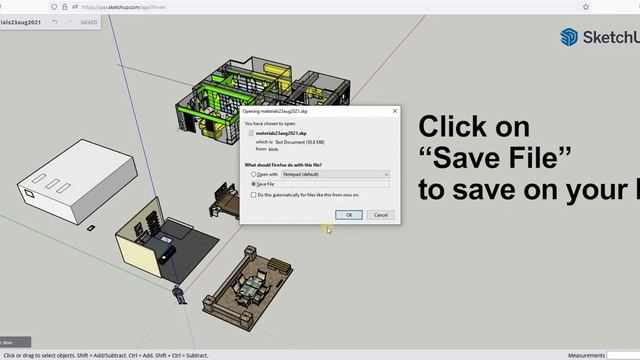This screenshot has width=640, height=360.
Task: Click the Measurements input box
Action: tap(624, 356)
